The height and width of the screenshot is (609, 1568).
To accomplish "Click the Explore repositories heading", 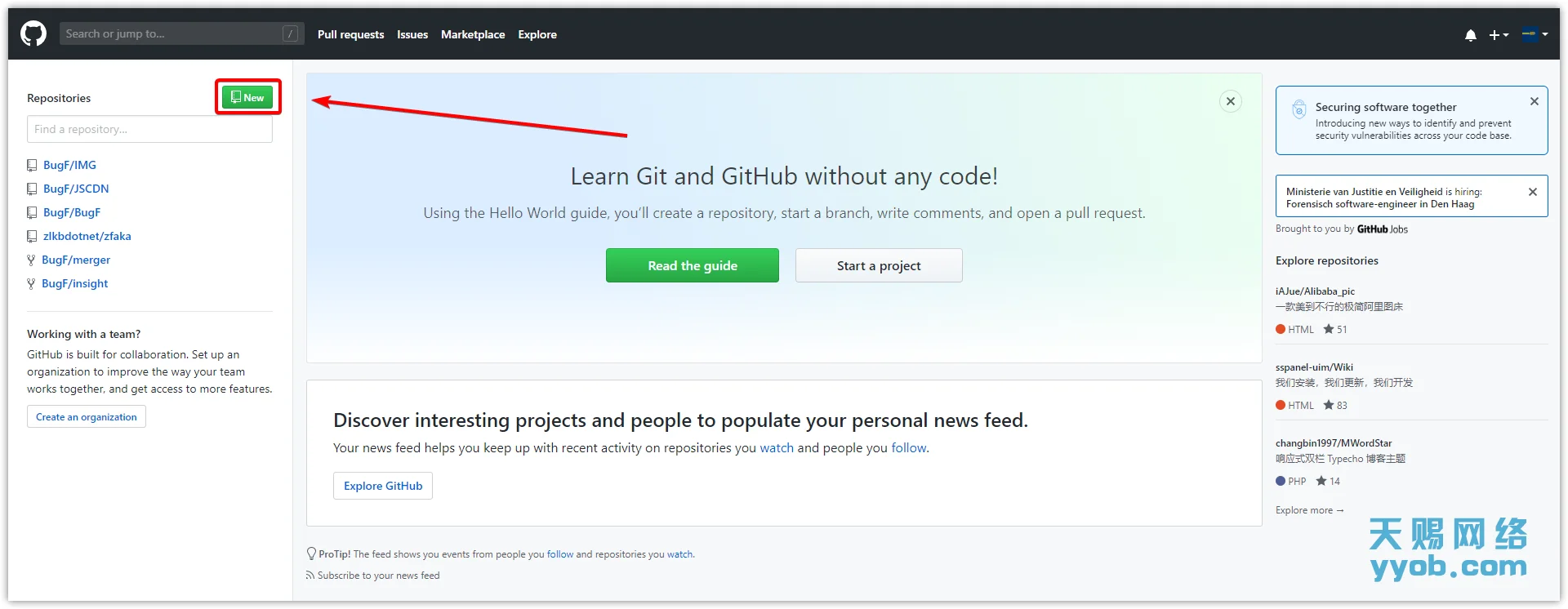I will (1327, 260).
